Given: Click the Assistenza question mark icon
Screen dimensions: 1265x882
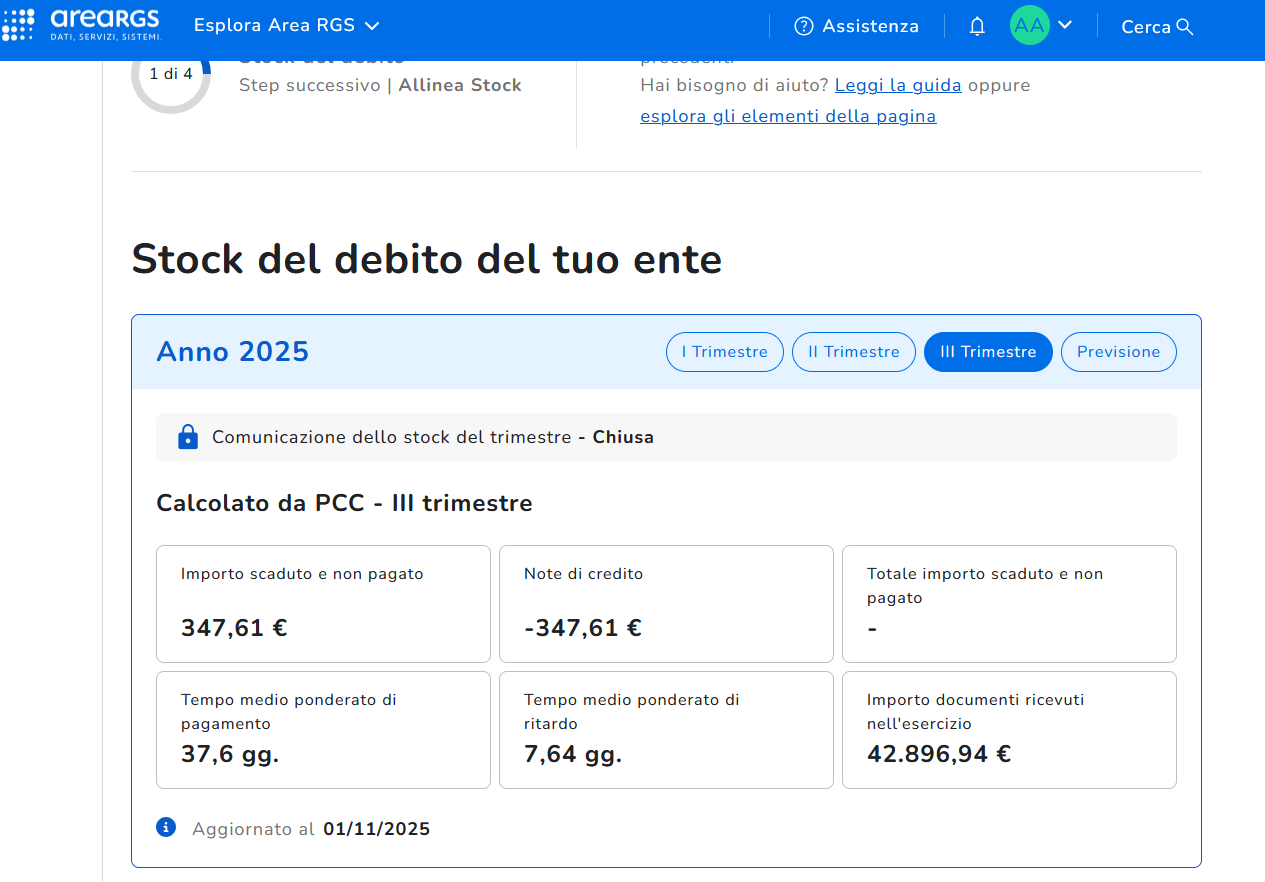Looking at the screenshot, I should tap(804, 27).
